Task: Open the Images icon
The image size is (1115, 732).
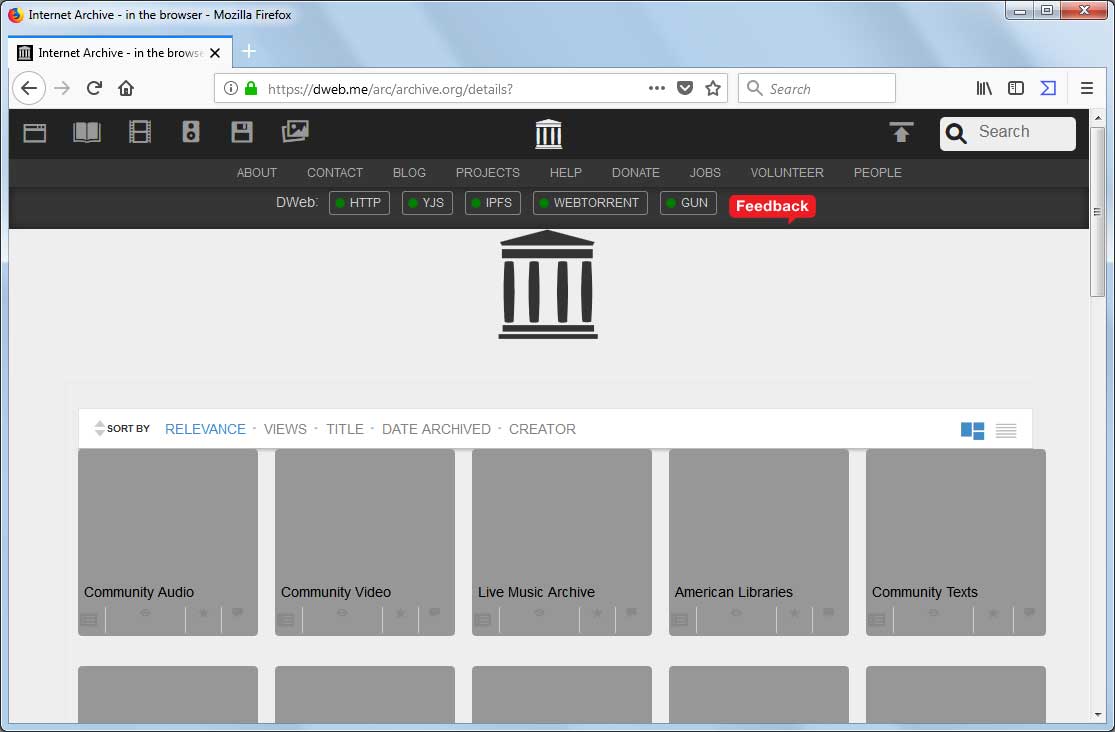Action: coord(295,132)
